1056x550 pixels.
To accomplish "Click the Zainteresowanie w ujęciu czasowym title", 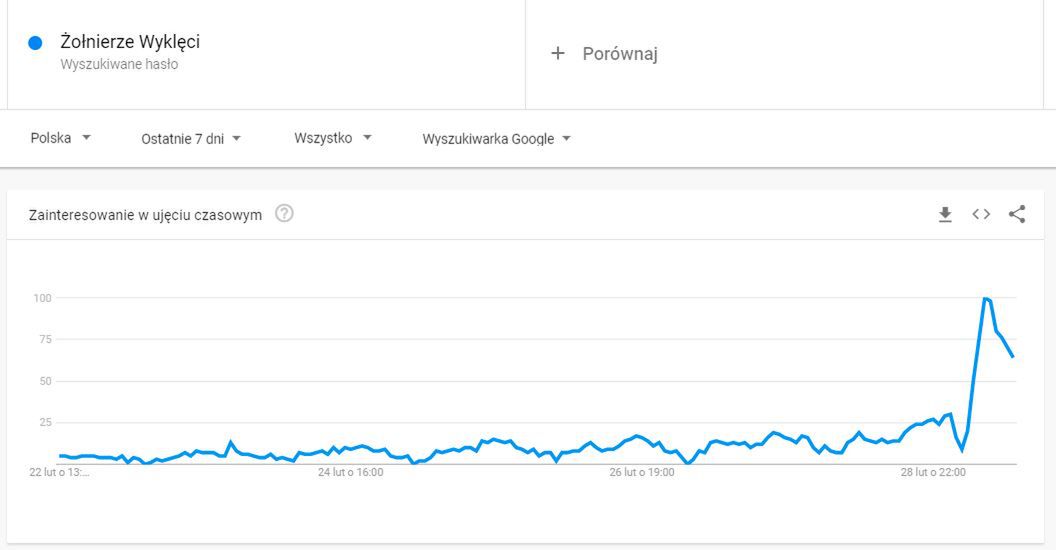I will 145,215.
